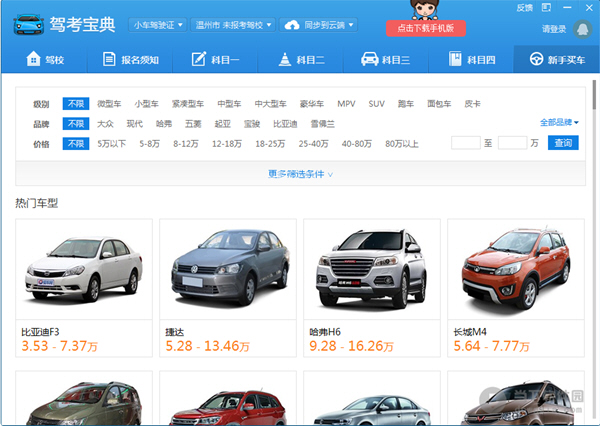Open the 温州市 未报考驾校 dropdown
The image size is (600, 426).
[x=233, y=25]
